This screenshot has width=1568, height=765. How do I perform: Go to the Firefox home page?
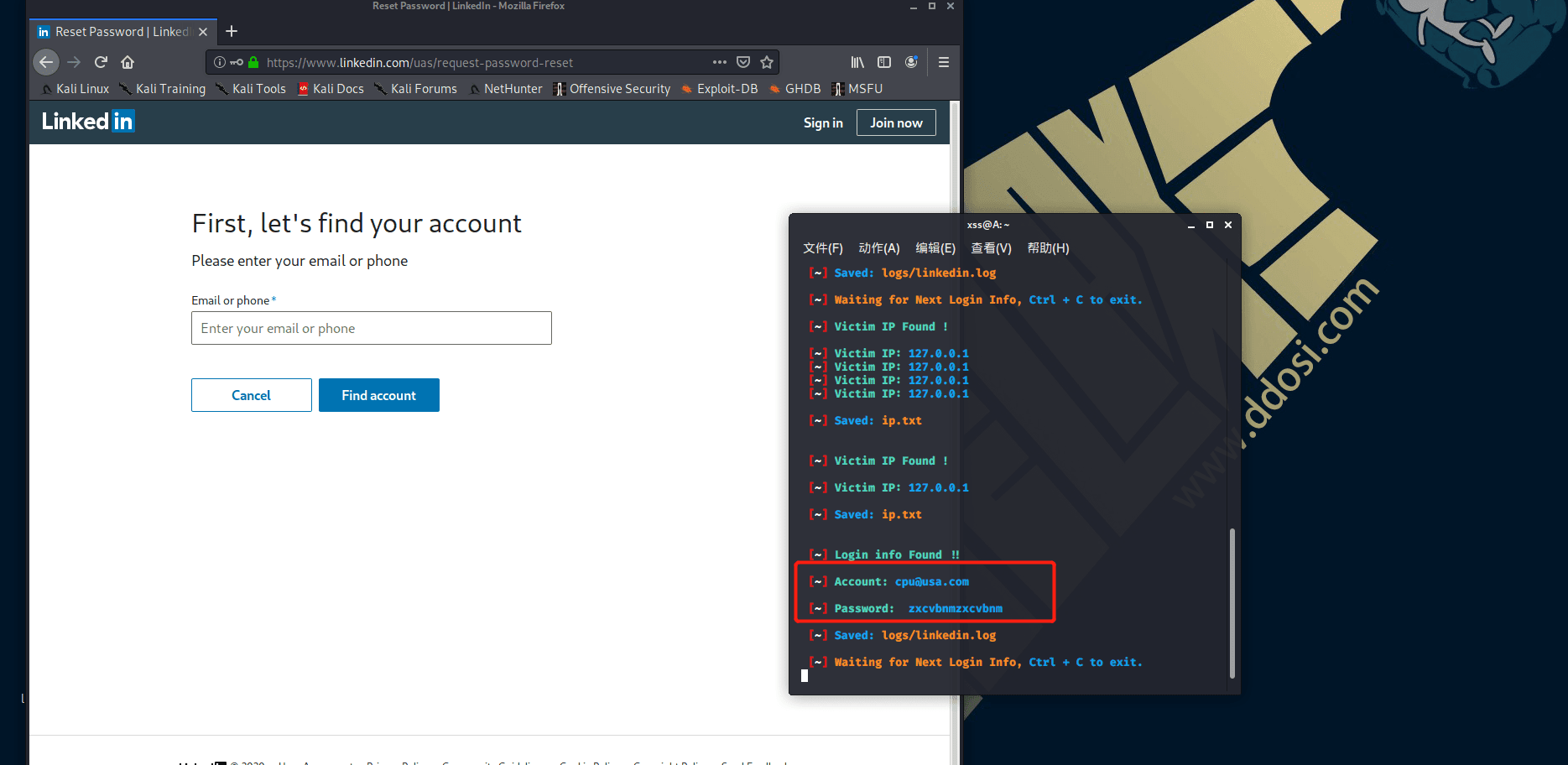[128, 62]
